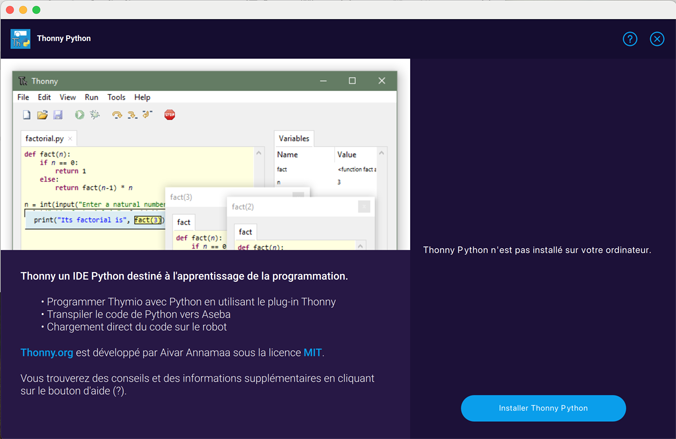The width and height of the screenshot is (676, 439).
Task: Click the editor scrollbar up arrow
Action: click(x=260, y=155)
